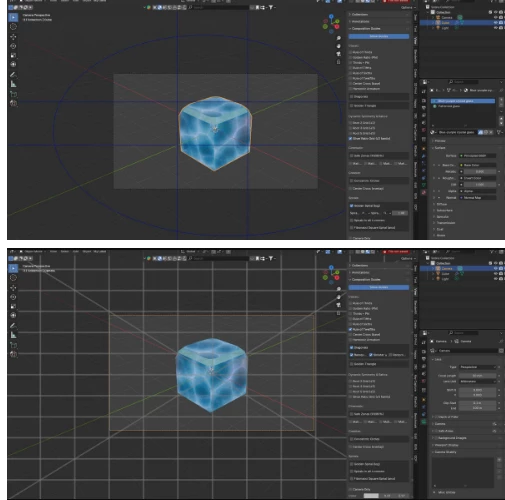Enable Rule of Thirds in upper guides panel
505x500 pixels.
[x=351, y=52]
